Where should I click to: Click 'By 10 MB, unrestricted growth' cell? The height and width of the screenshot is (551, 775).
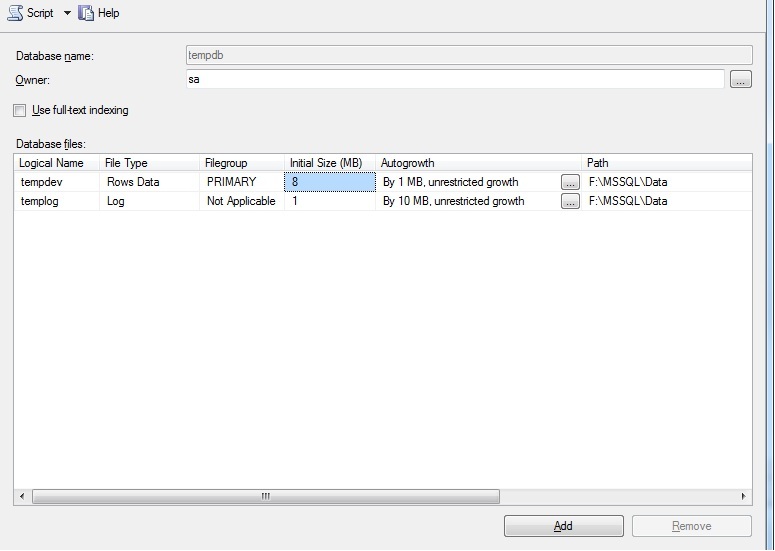[x=469, y=201]
